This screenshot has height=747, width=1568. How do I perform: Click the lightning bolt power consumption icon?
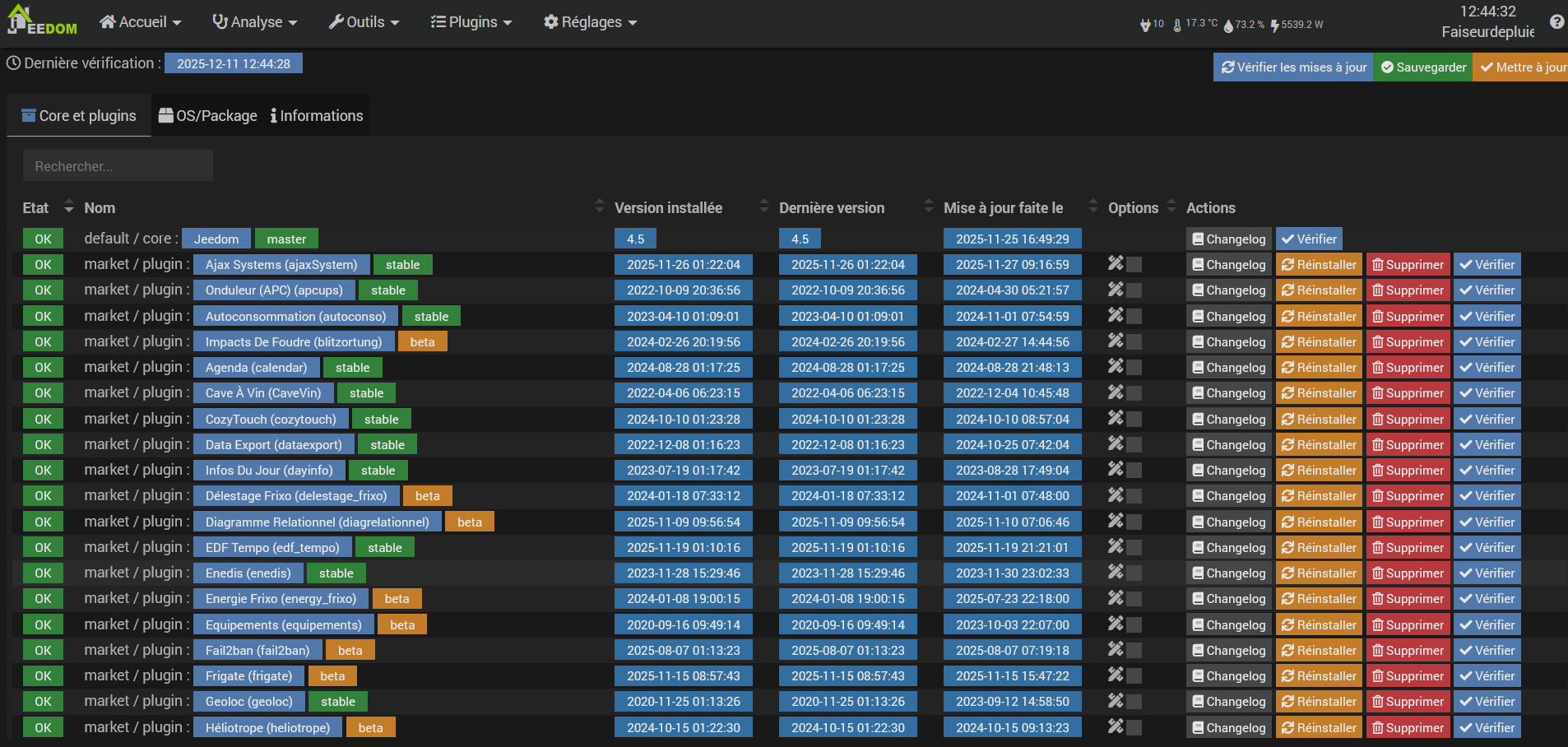point(1274,26)
